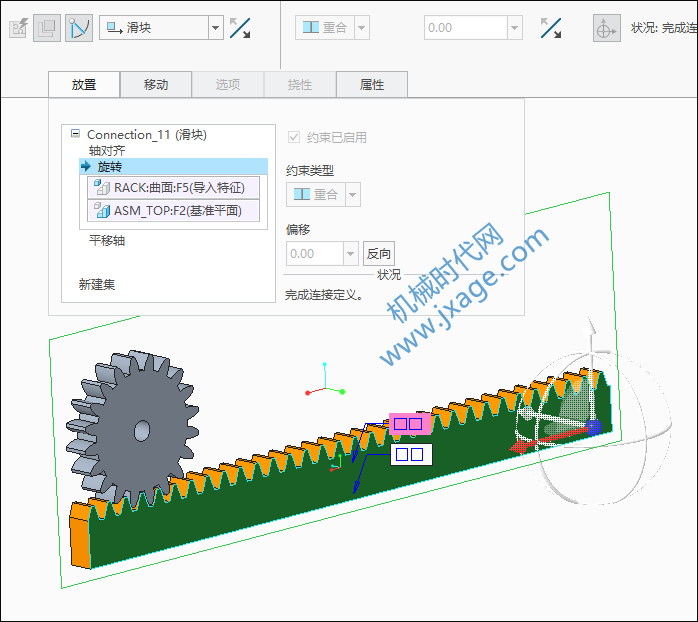Toggle the 约束已启用 checkbox
This screenshot has width=698, height=622.
point(294,137)
